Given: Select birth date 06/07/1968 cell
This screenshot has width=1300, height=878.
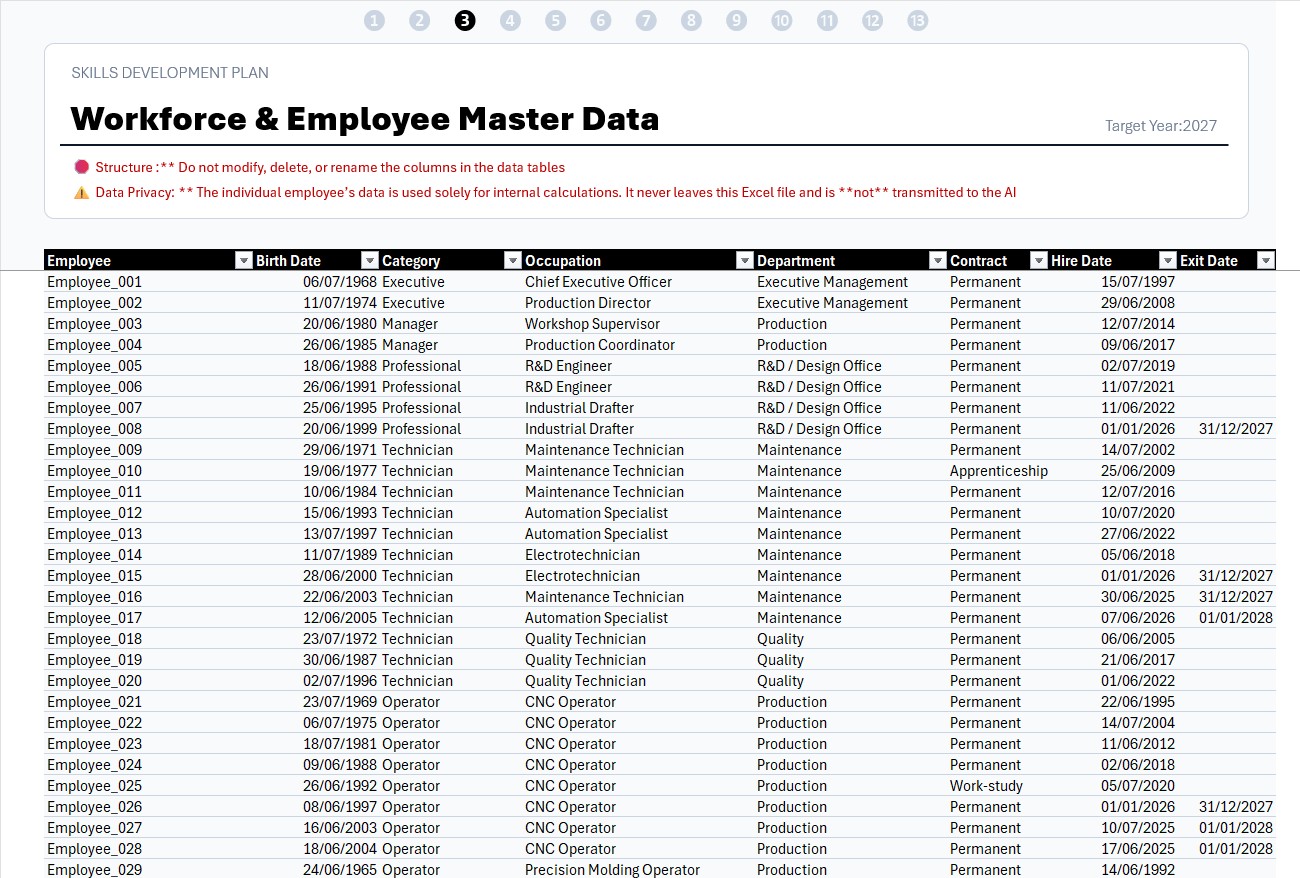Looking at the screenshot, I should click(317, 282).
